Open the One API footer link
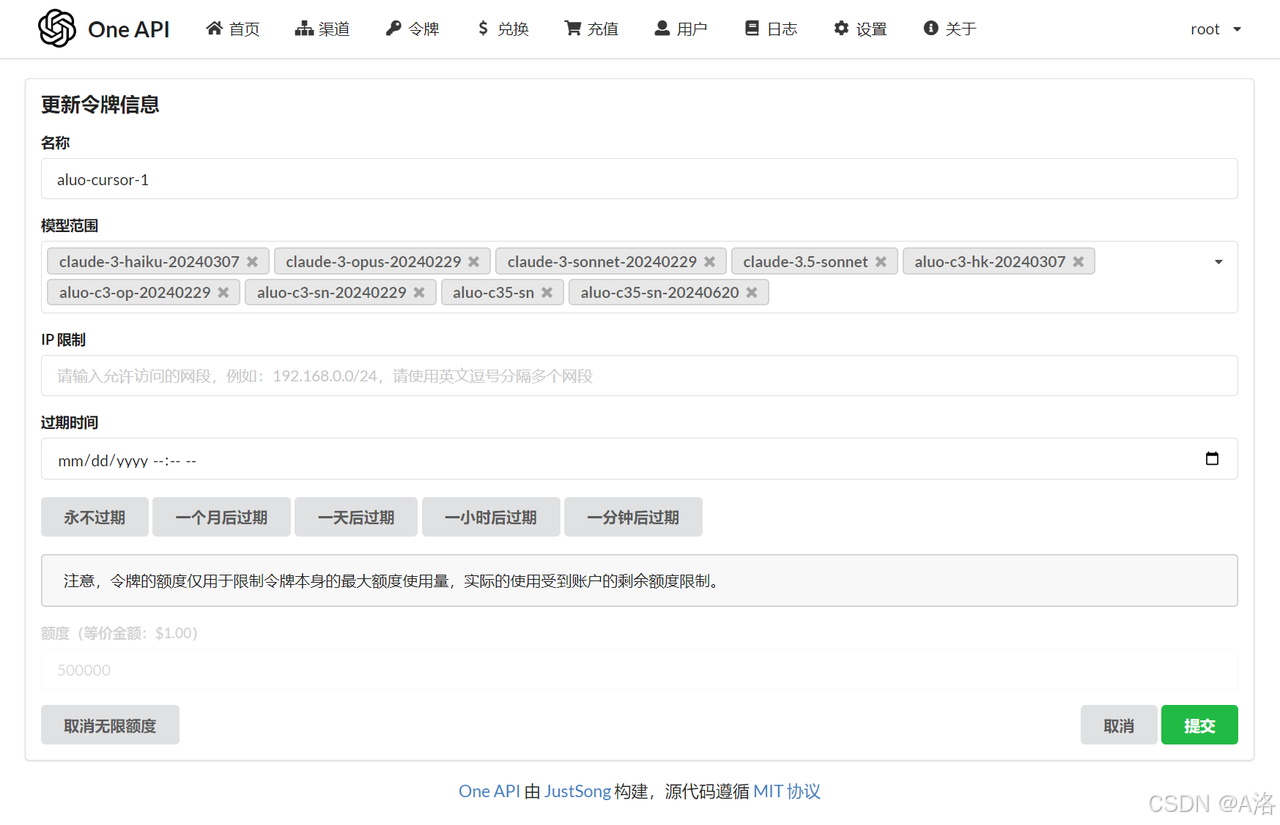Viewport: 1280px width, 825px height. tap(489, 791)
